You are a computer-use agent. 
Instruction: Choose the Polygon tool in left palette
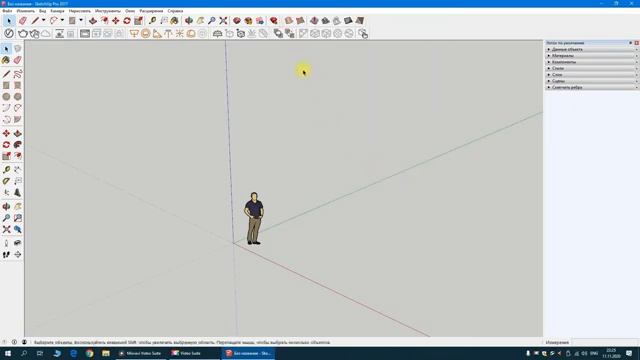(18, 97)
